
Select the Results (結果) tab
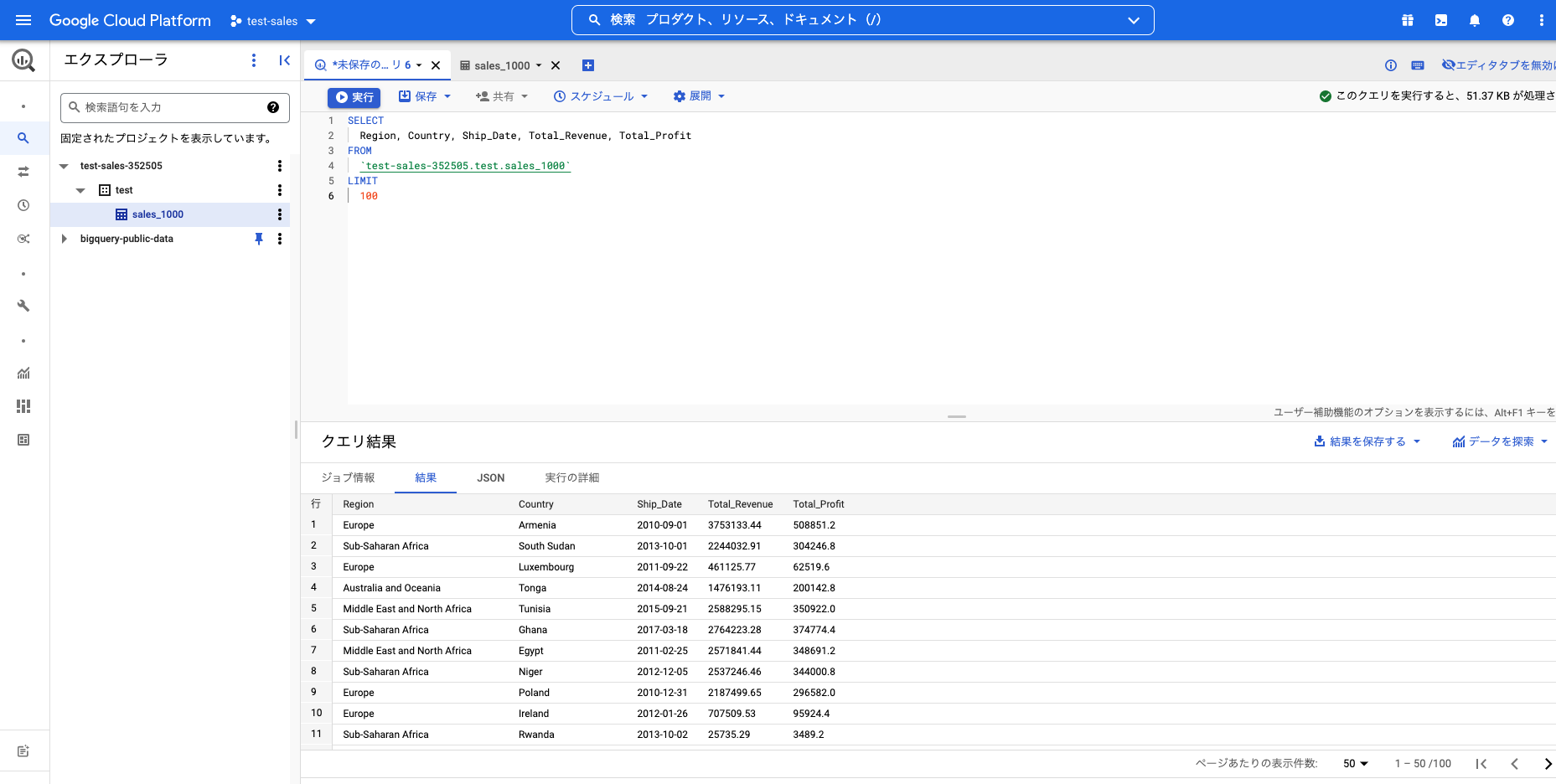(426, 477)
